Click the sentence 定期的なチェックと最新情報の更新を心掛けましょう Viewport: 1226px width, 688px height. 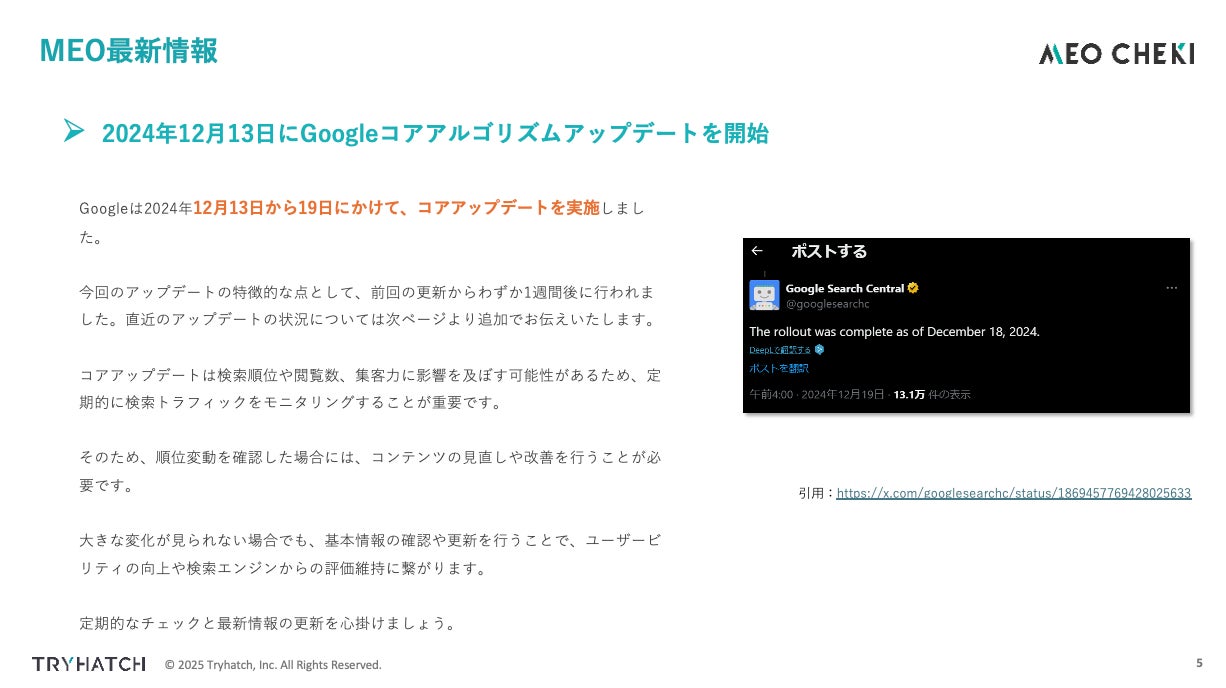tap(267, 623)
